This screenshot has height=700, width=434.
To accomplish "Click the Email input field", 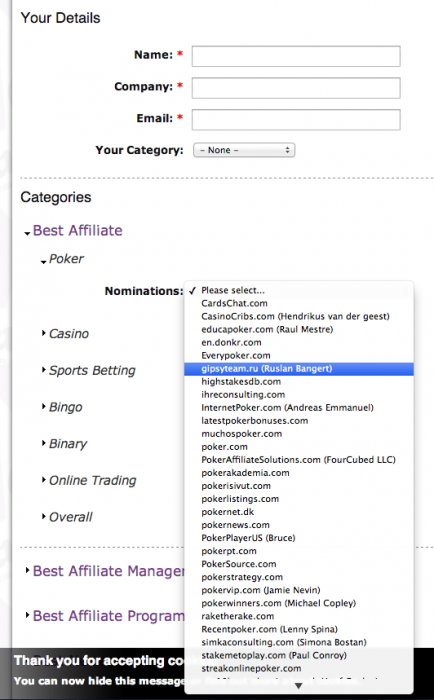I will pos(296,120).
